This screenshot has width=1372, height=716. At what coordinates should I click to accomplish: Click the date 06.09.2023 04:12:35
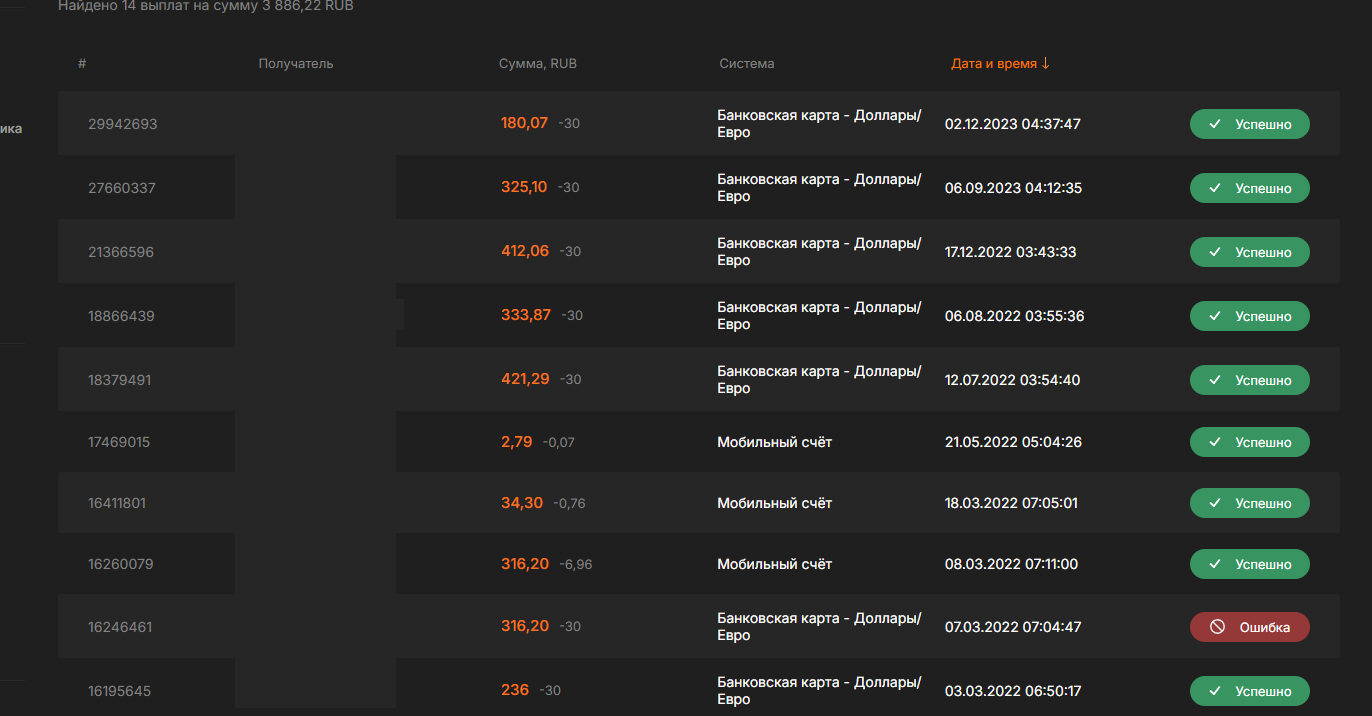tap(1013, 188)
